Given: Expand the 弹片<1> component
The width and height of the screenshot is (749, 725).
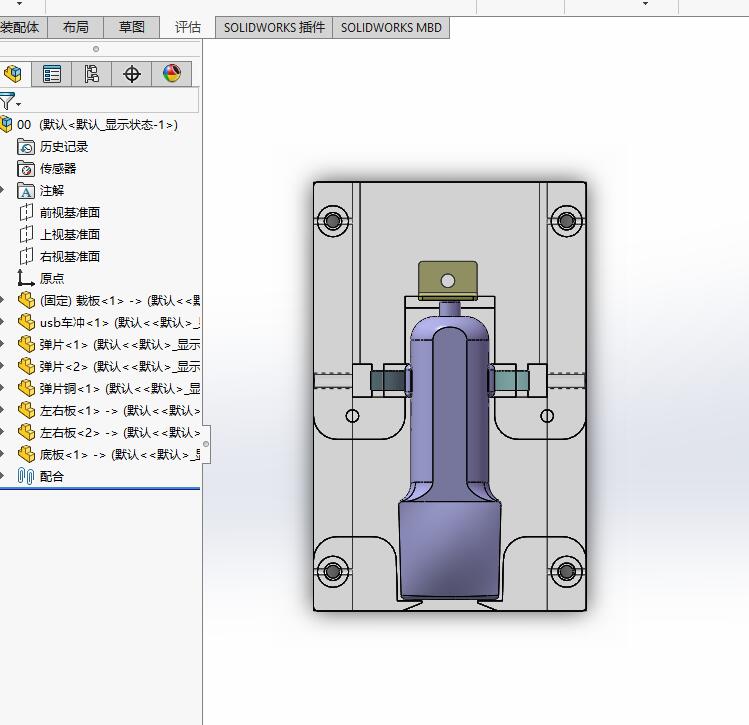Looking at the screenshot, I should 2,344.
